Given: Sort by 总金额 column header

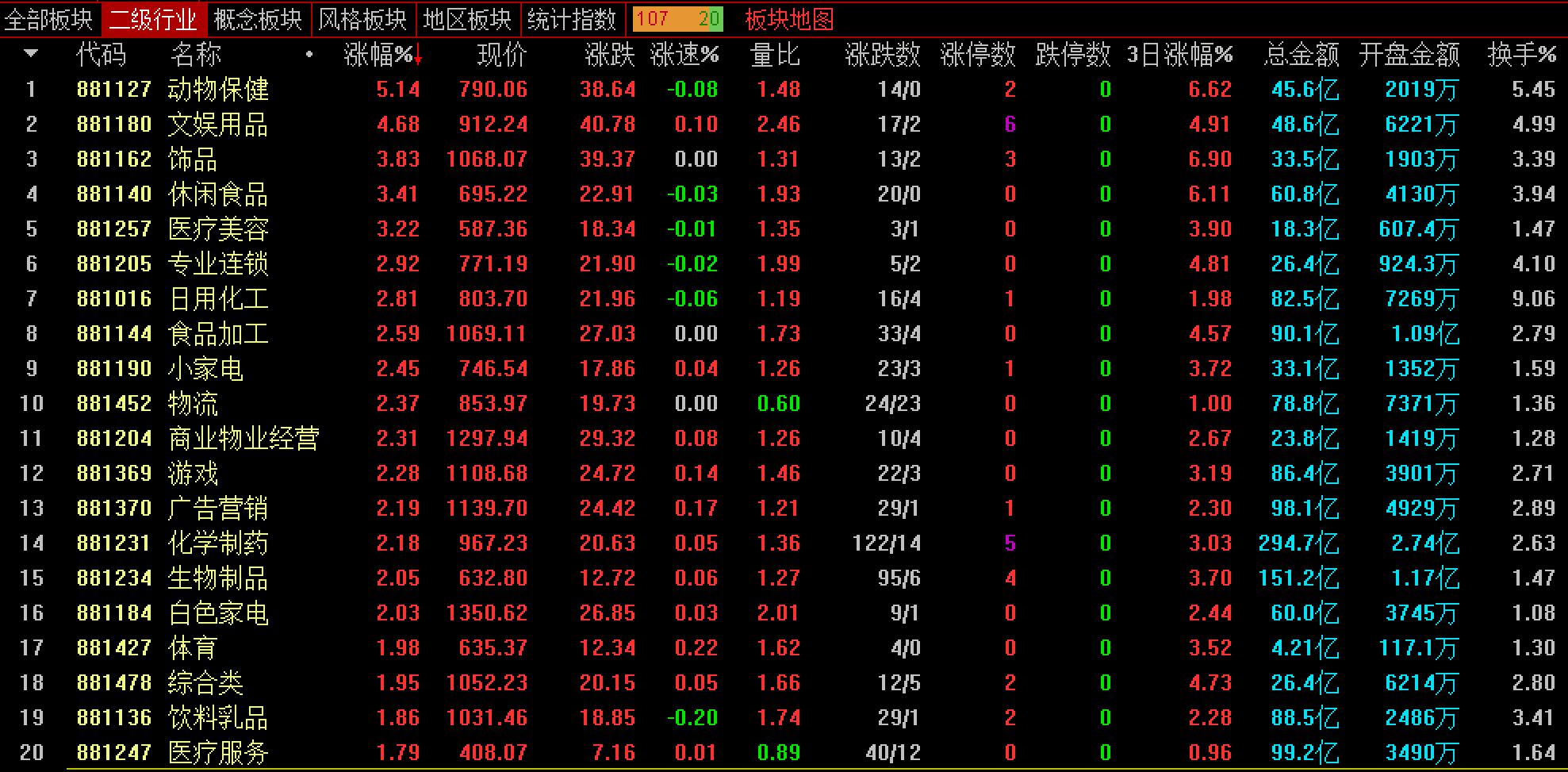Looking at the screenshot, I should tap(1302, 55).
